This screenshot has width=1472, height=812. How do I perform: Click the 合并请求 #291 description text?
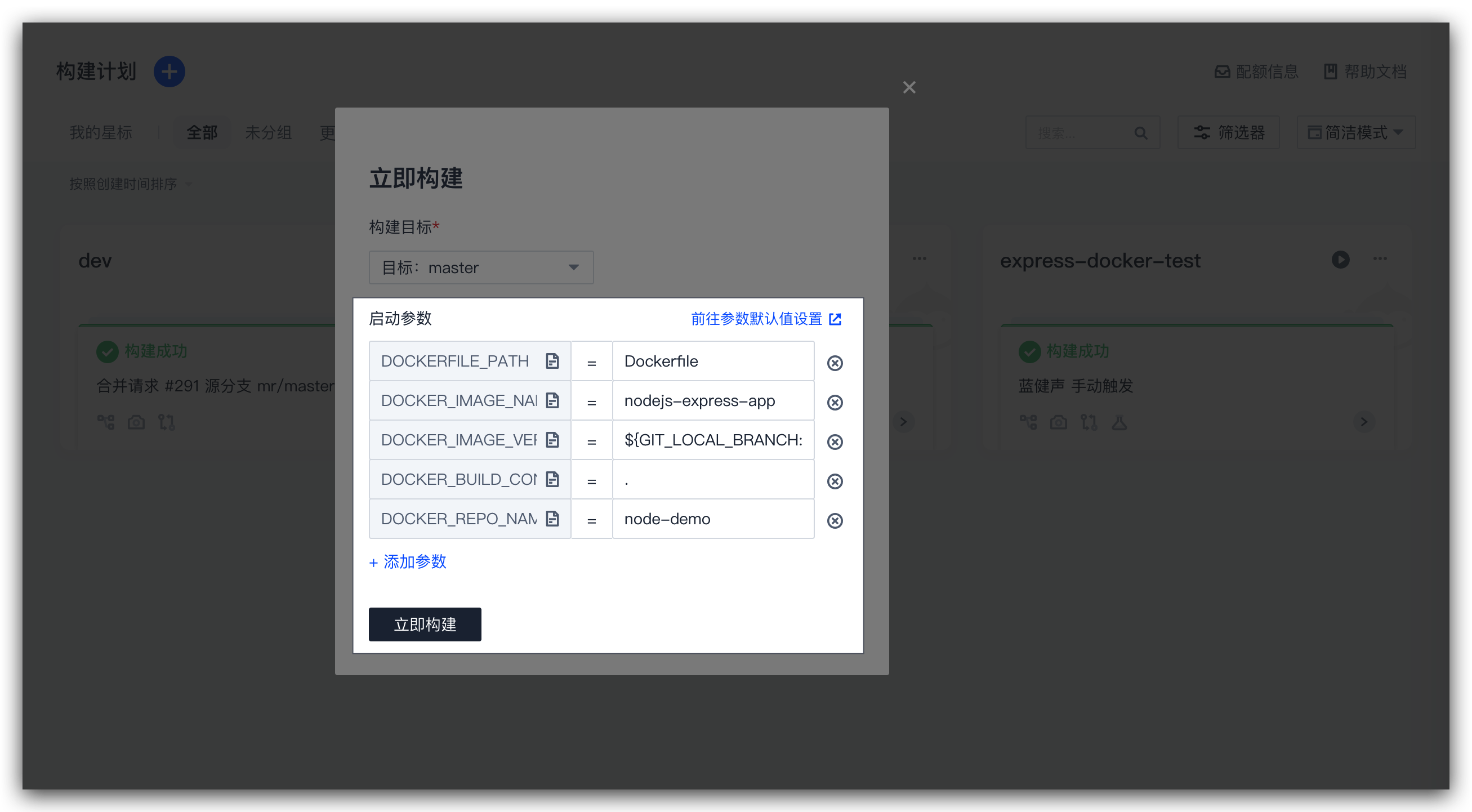point(216,386)
